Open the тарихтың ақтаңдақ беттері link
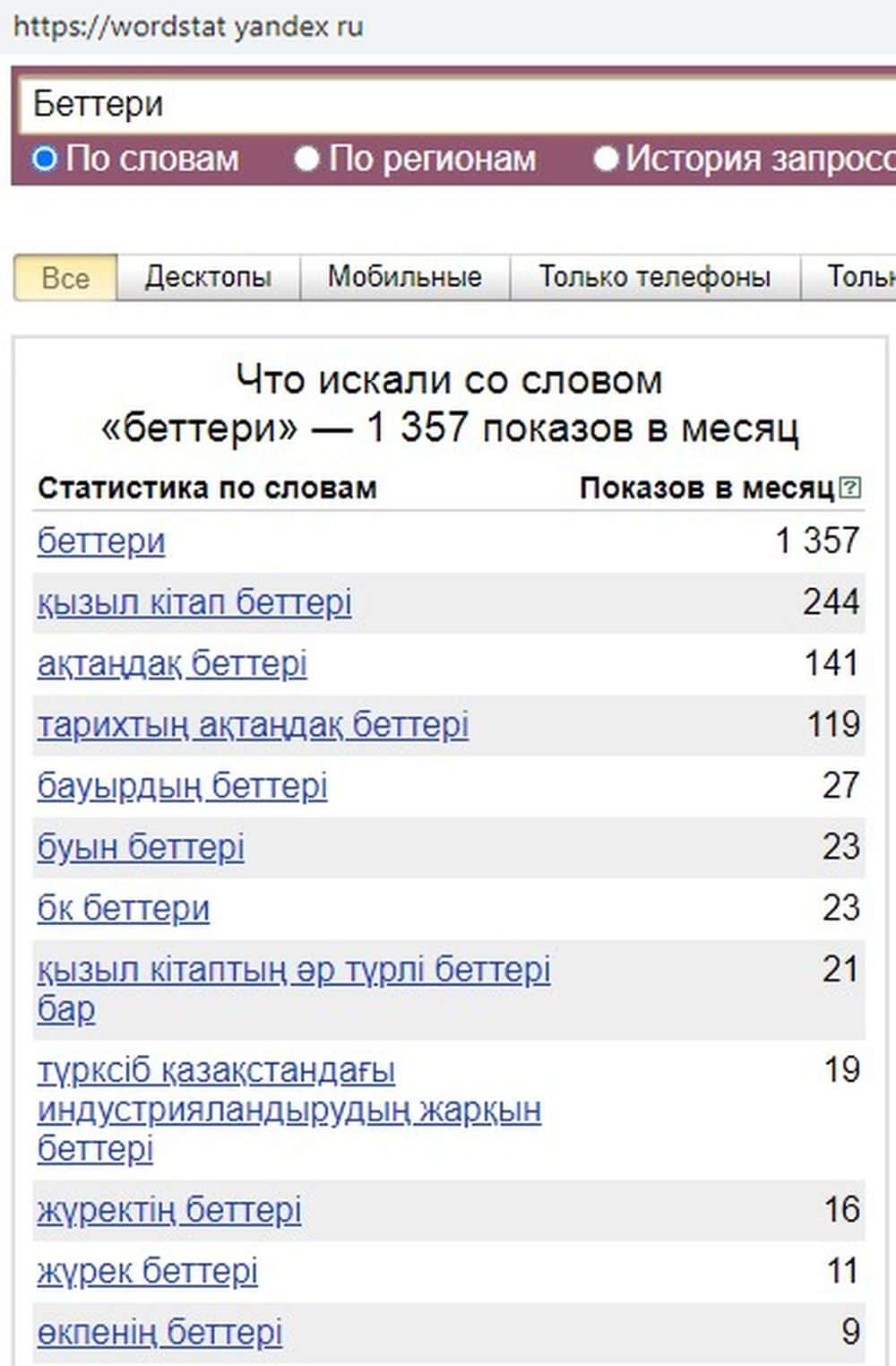The width and height of the screenshot is (896, 1366). [x=253, y=725]
